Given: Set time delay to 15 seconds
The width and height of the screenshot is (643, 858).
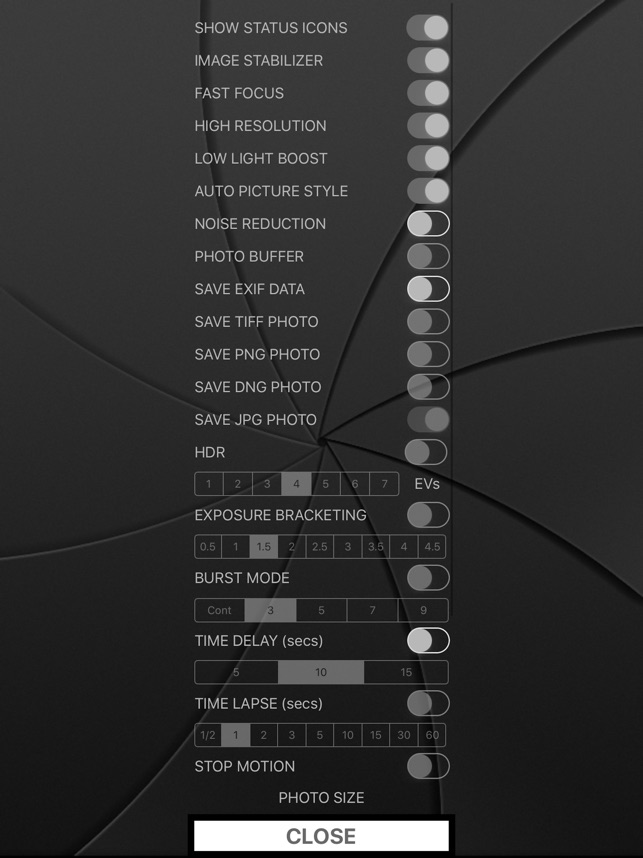Looking at the screenshot, I should pos(406,673).
